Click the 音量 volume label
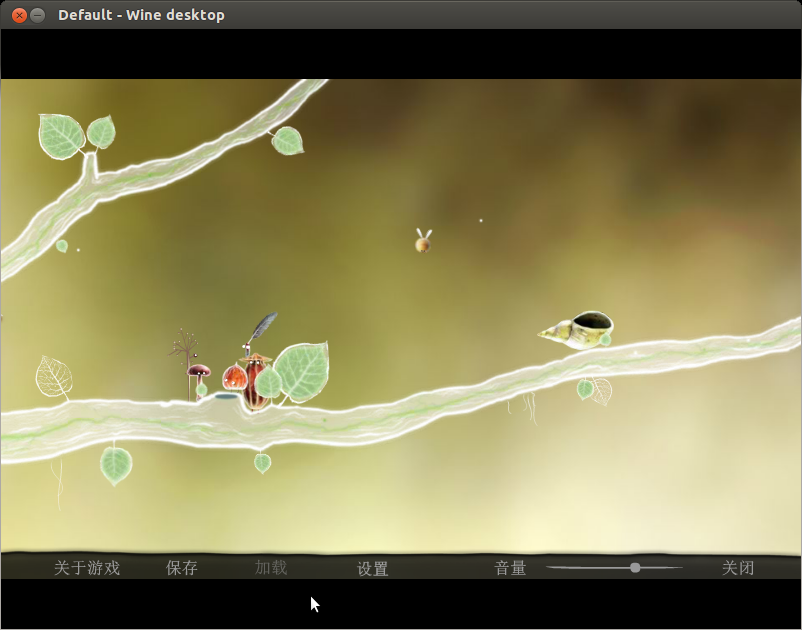The image size is (802, 630). tap(510, 568)
